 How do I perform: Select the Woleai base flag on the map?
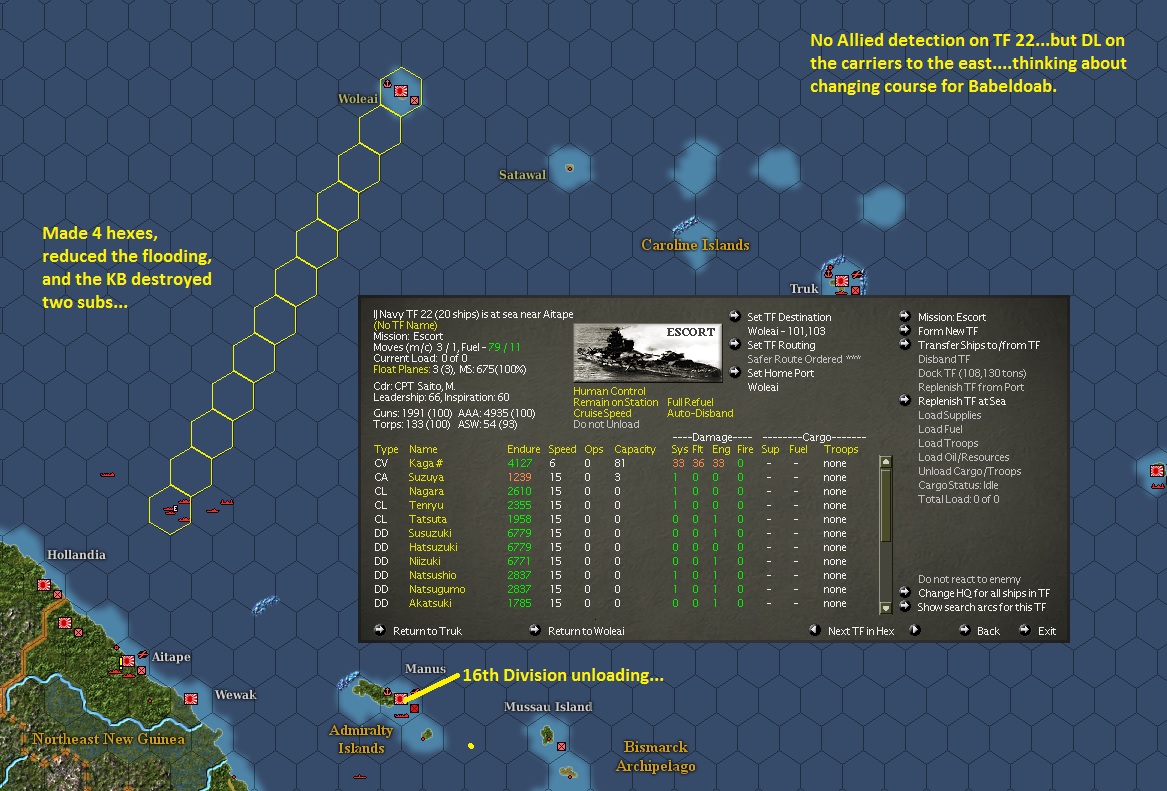coord(401,91)
